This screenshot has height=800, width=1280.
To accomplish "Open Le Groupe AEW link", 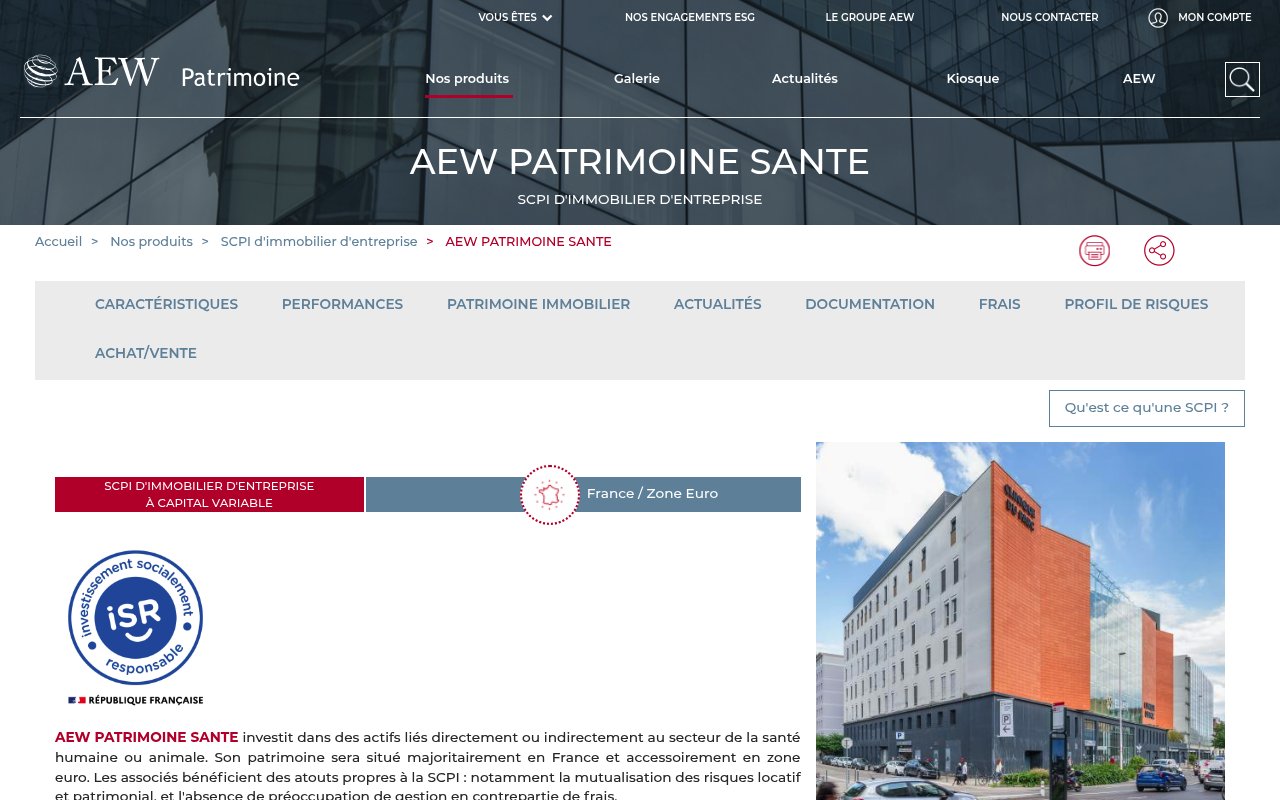I will click(x=870, y=17).
